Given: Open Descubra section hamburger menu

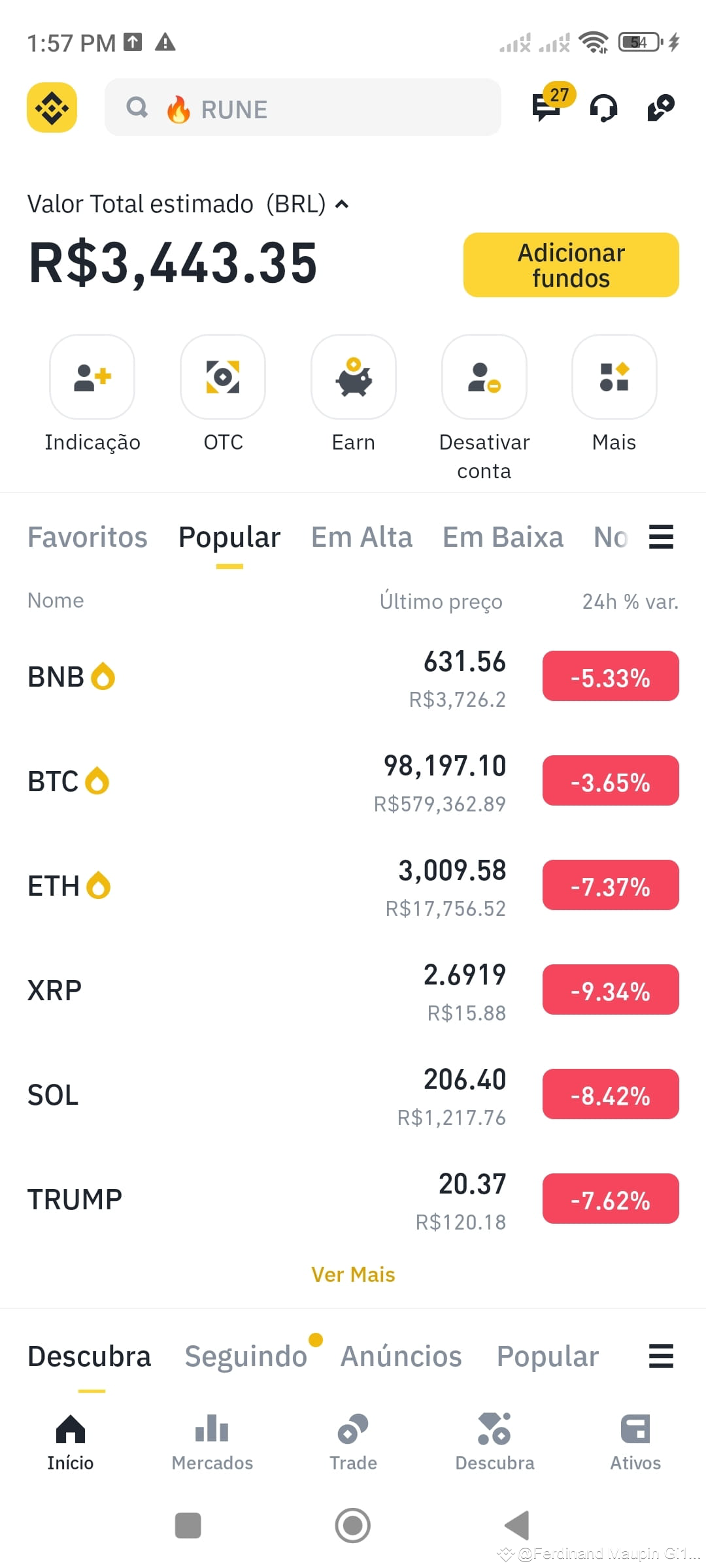Looking at the screenshot, I should pos(661,1356).
